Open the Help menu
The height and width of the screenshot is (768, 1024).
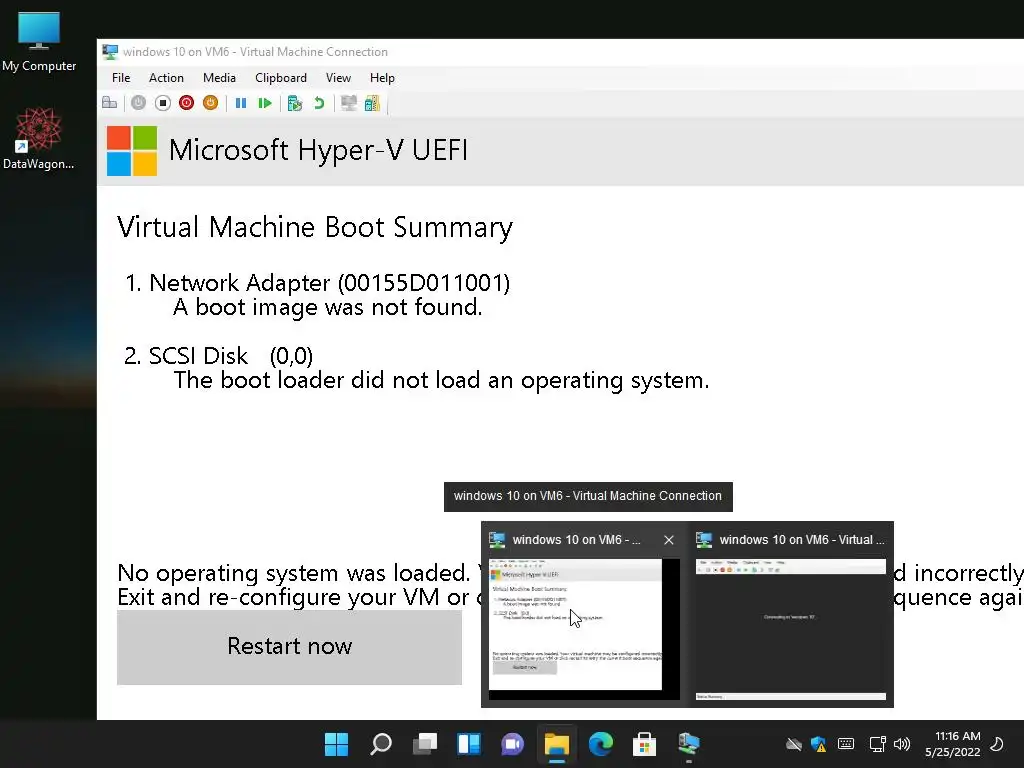click(382, 78)
